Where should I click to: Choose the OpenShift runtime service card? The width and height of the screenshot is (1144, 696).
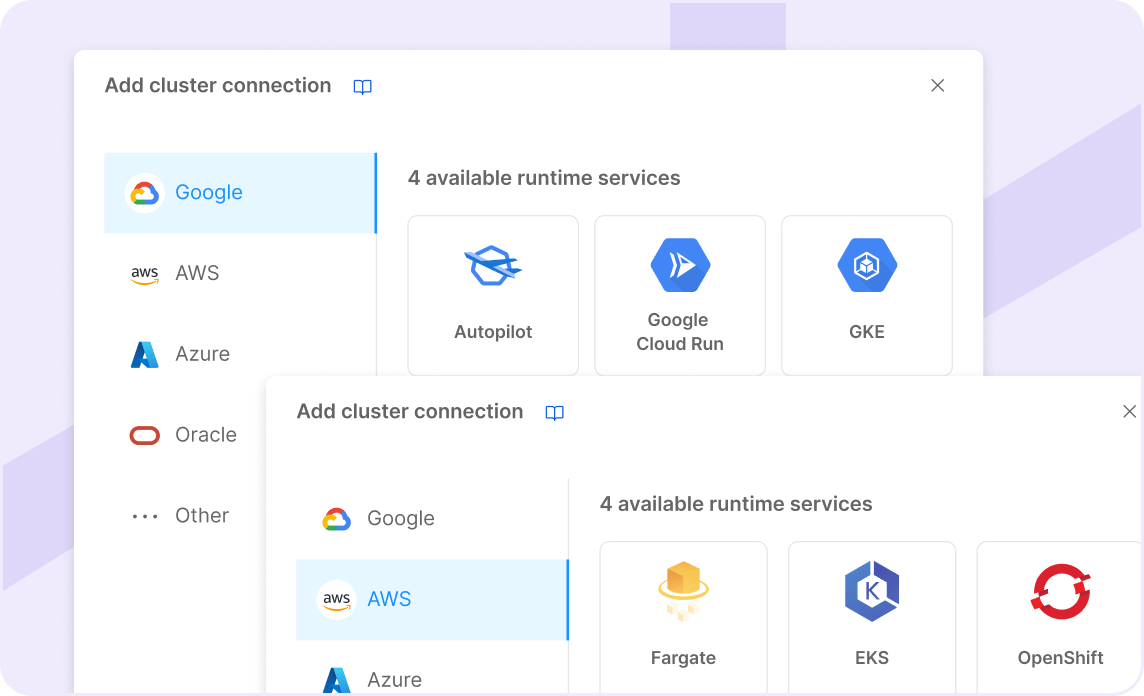pyautogui.click(x=1059, y=617)
